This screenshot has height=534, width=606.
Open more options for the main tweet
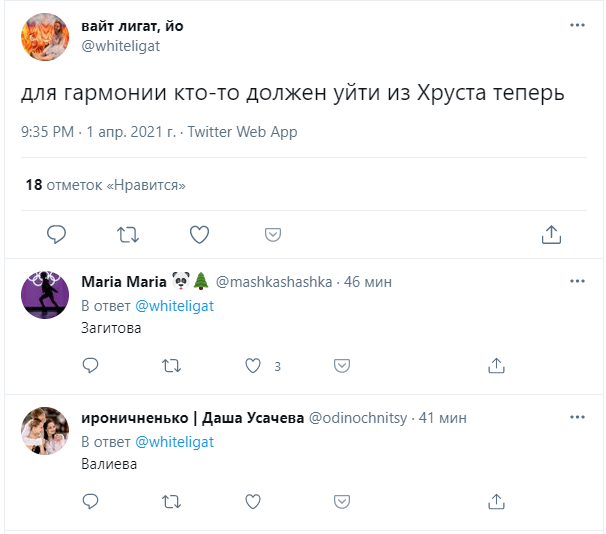click(x=577, y=26)
